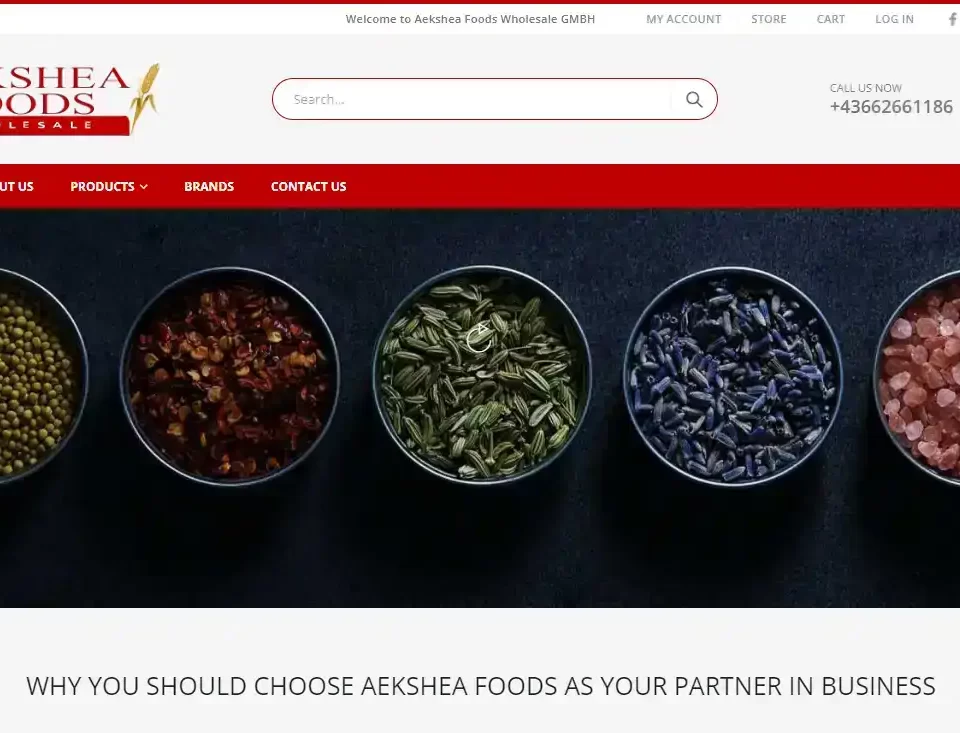This screenshot has height=733, width=960.
Task: Click the 'Why you should choose Aekshea' heading
Action: (481, 686)
